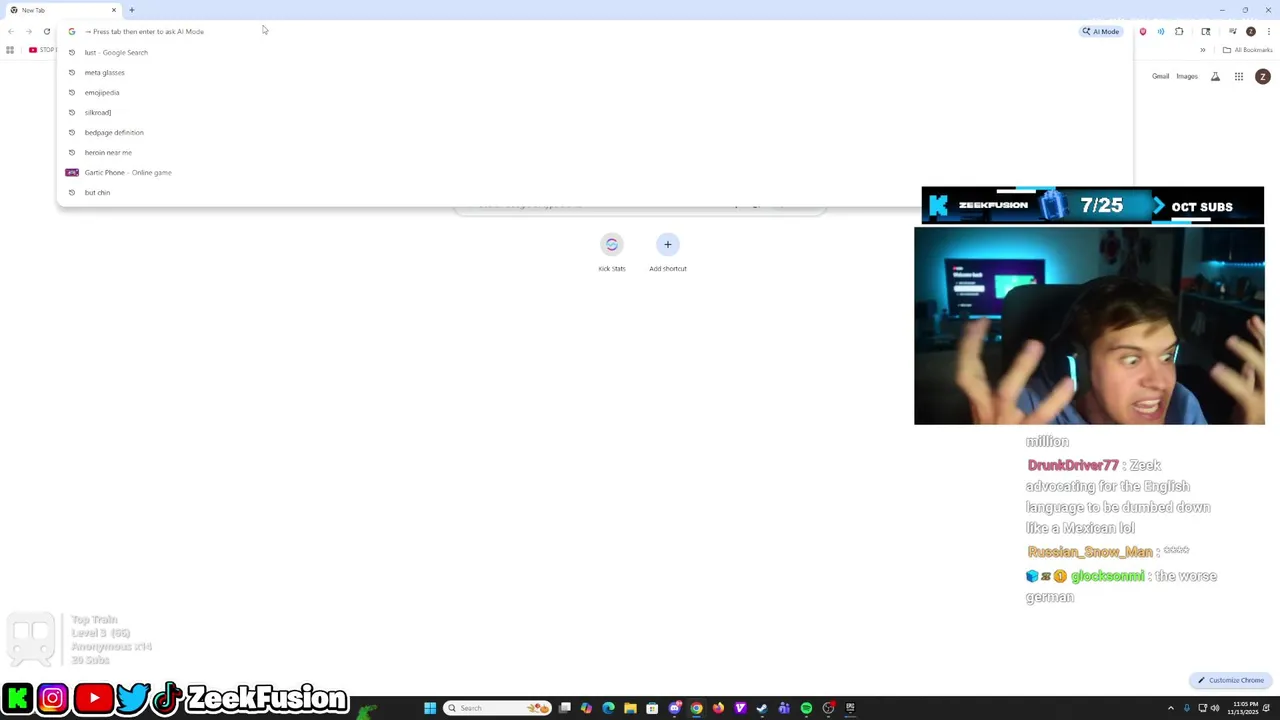The image size is (1280, 720).
Task: Click the Windows taskbar search box
Action: pos(498,708)
